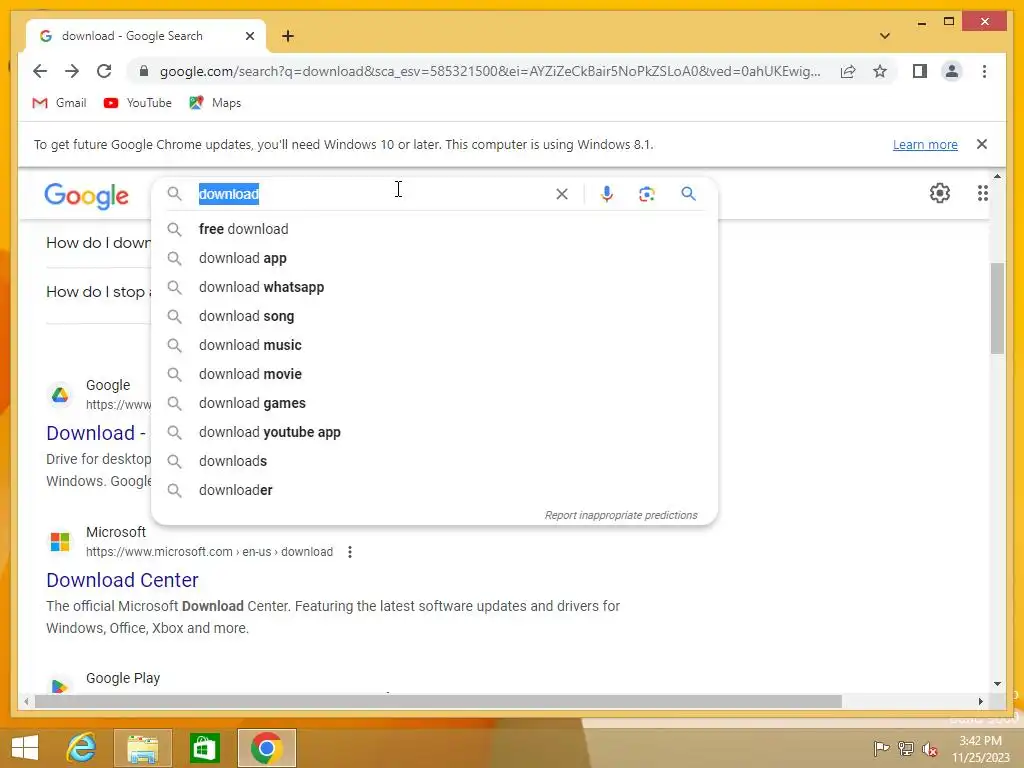This screenshot has height=768, width=1024.
Task: Open Maps bookmark
Action: coord(216,103)
